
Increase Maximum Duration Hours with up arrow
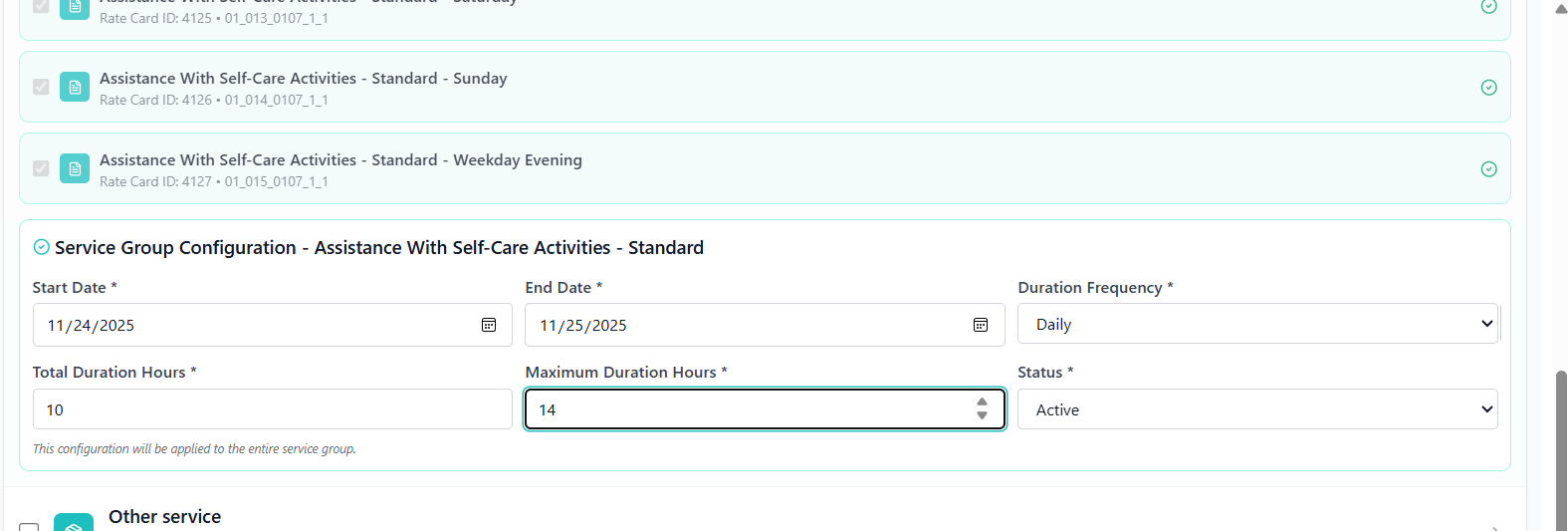[x=983, y=402]
